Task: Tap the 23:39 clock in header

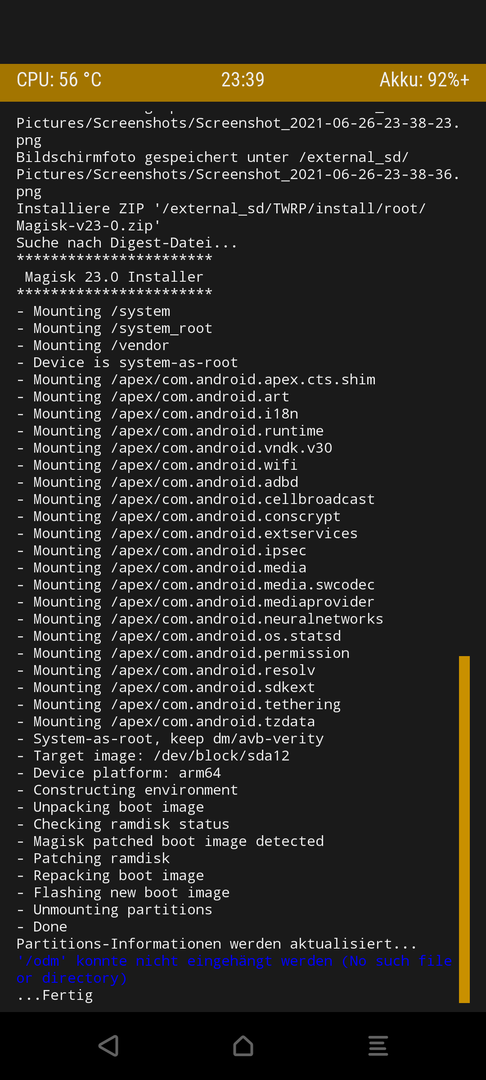Action: [242, 80]
